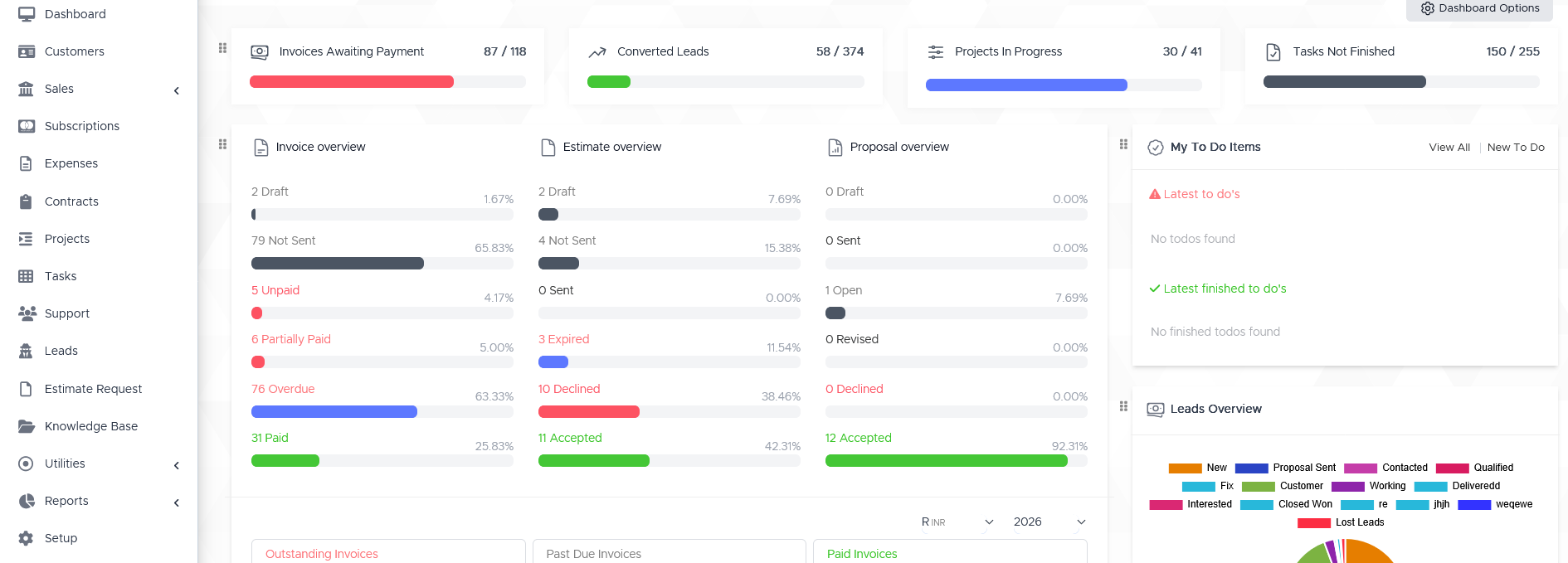Screen dimensions: 1568x563
Task: Click the Knowledge Base folder icon
Action: (x=27, y=426)
